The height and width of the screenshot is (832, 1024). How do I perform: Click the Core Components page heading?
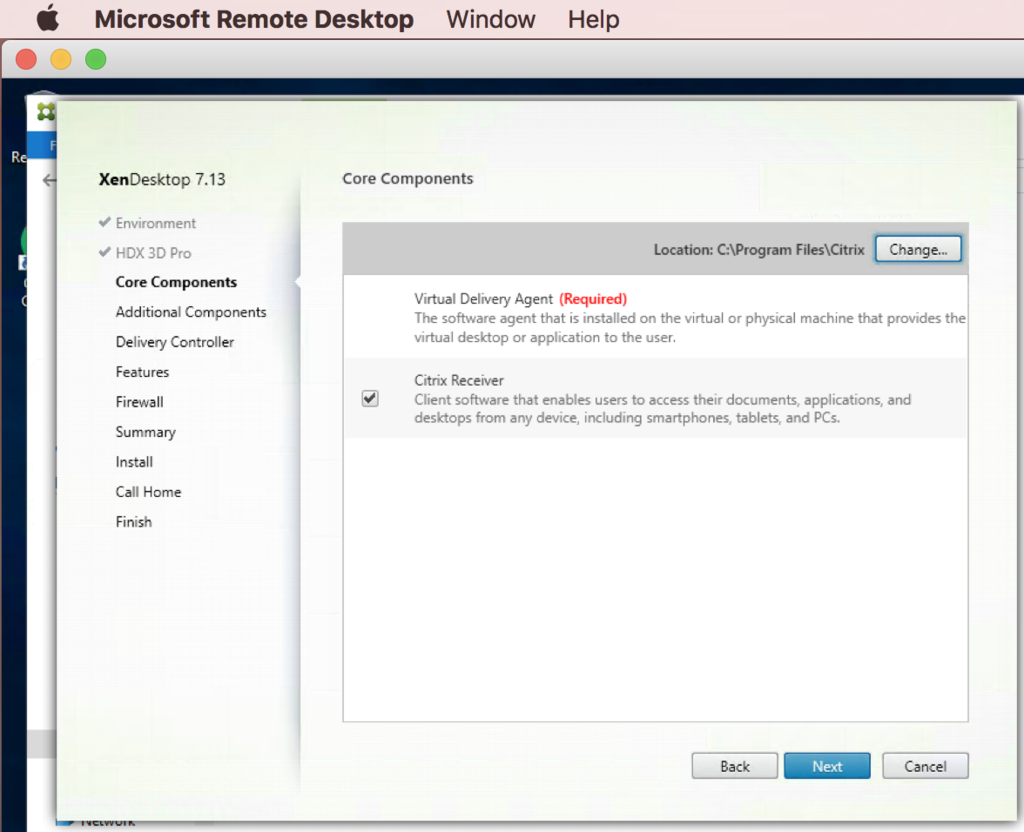(408, 179)
